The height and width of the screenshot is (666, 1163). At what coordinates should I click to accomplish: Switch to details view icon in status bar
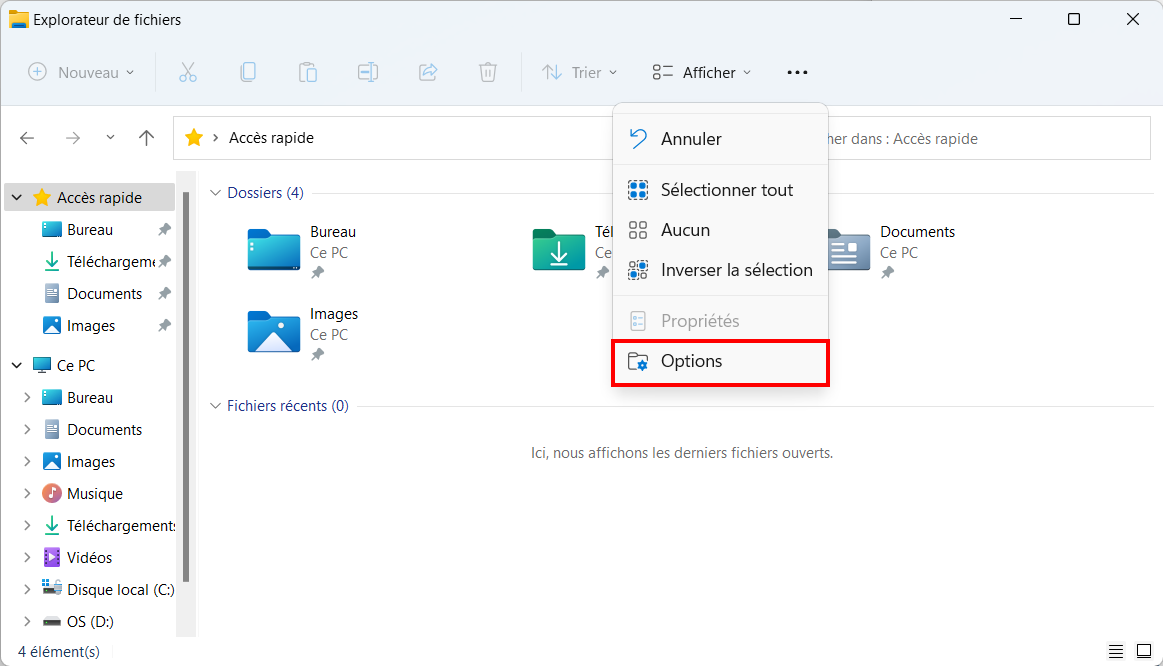(x=1116, y=651)
